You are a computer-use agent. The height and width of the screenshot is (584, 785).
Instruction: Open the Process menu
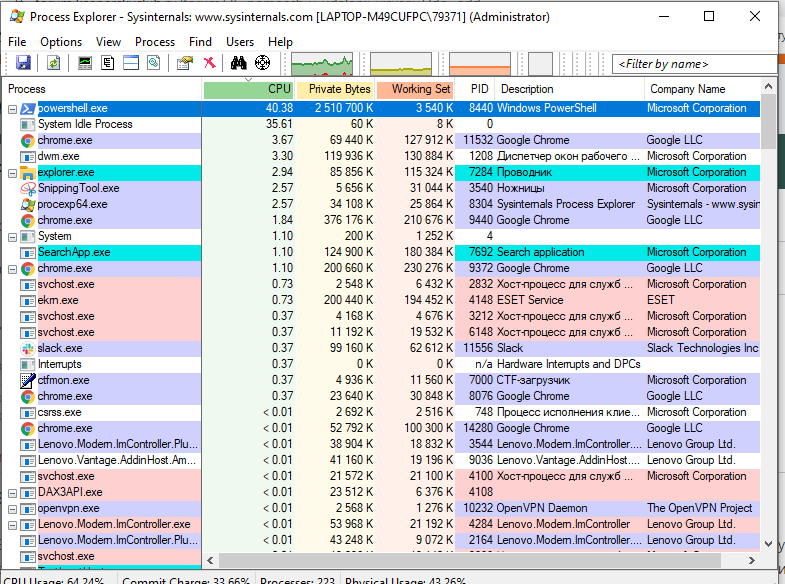[x=155, y=42]
